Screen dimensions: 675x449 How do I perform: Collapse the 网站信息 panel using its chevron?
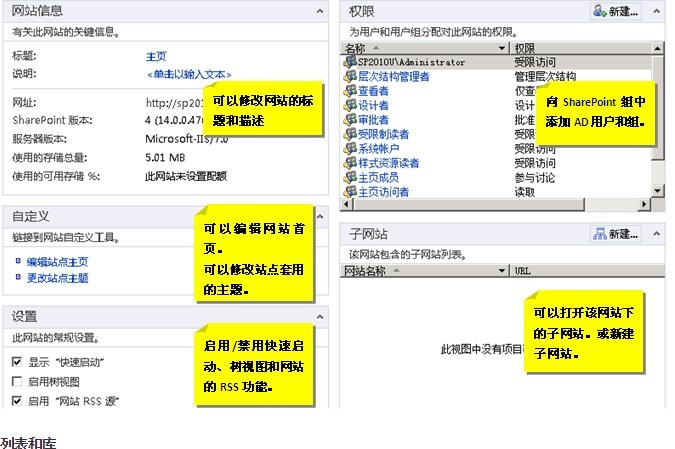[320, 10]
